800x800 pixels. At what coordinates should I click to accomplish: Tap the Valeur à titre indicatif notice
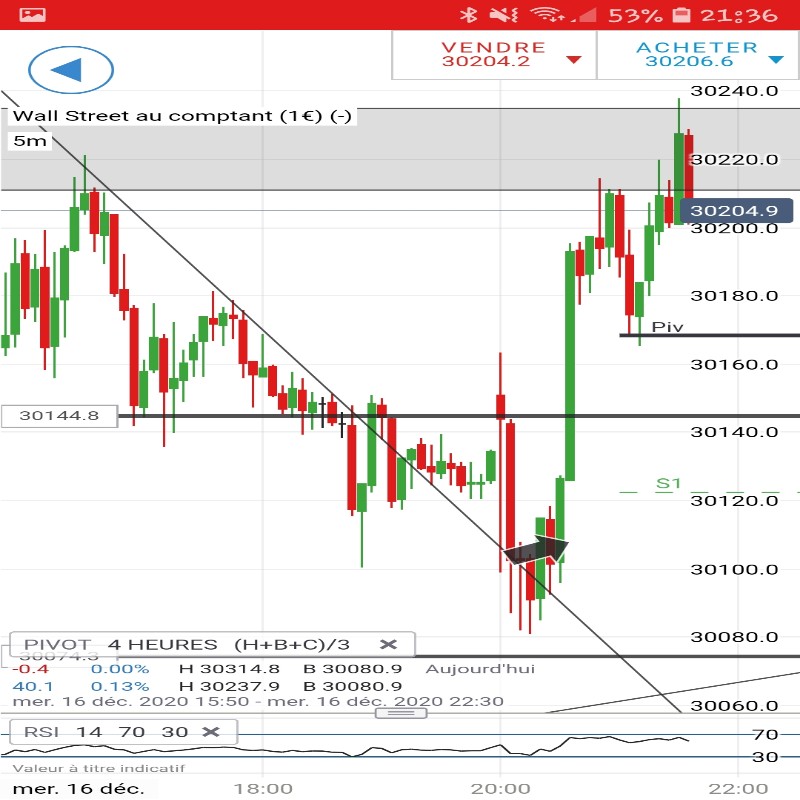click(x=98, y=768)
